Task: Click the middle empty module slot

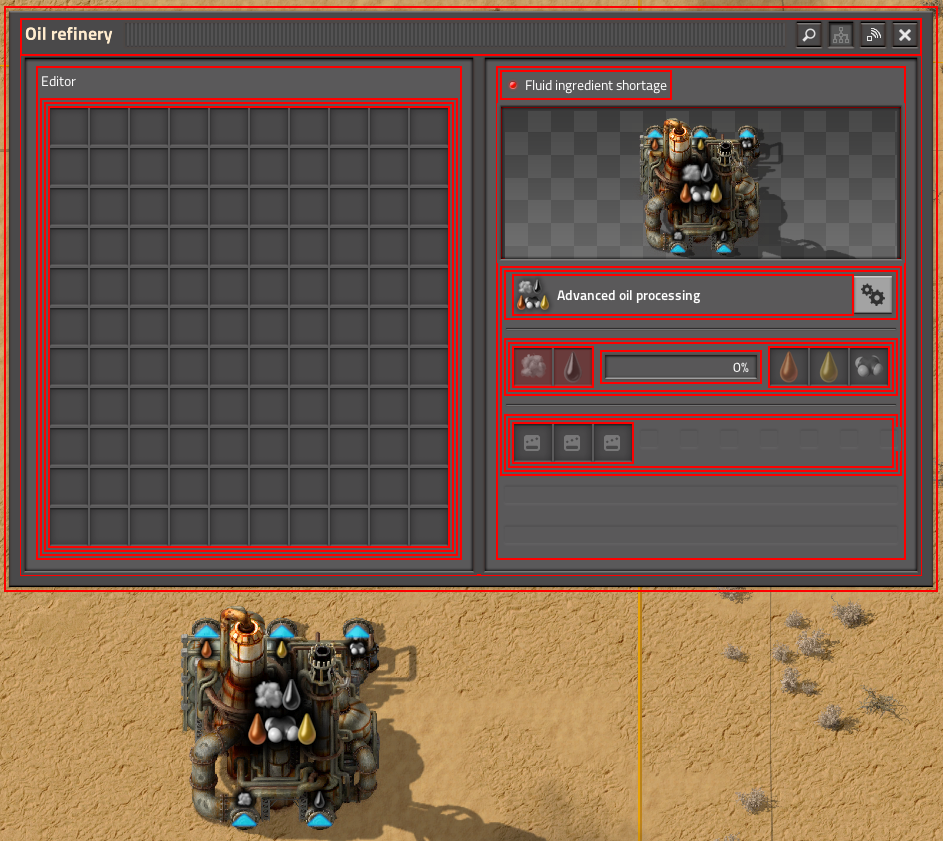Action: click(x=572, y=443)
